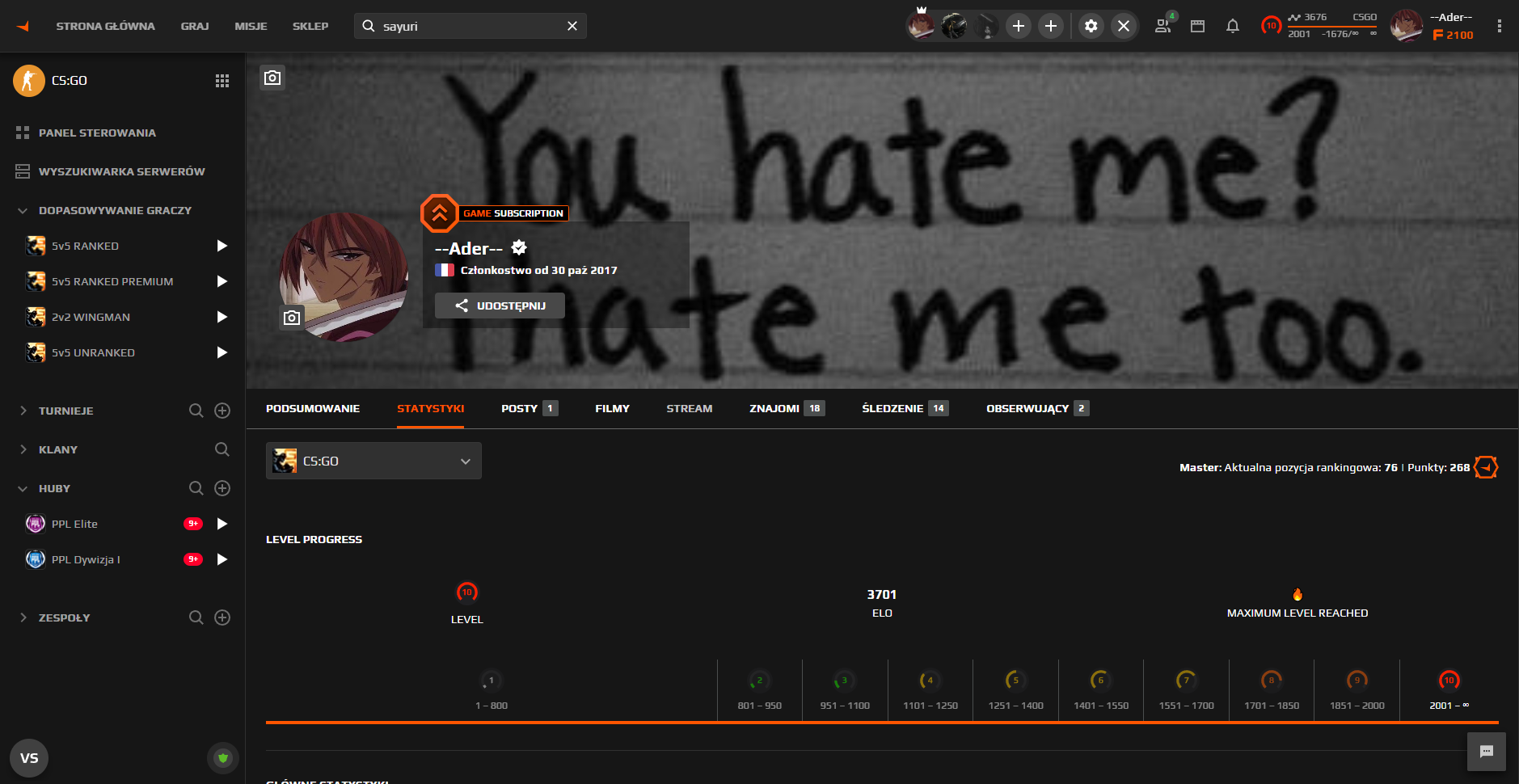Viewport: 1519px width, 784px height.
Task: Click the Master ranking league icon
Action: 1486,467
